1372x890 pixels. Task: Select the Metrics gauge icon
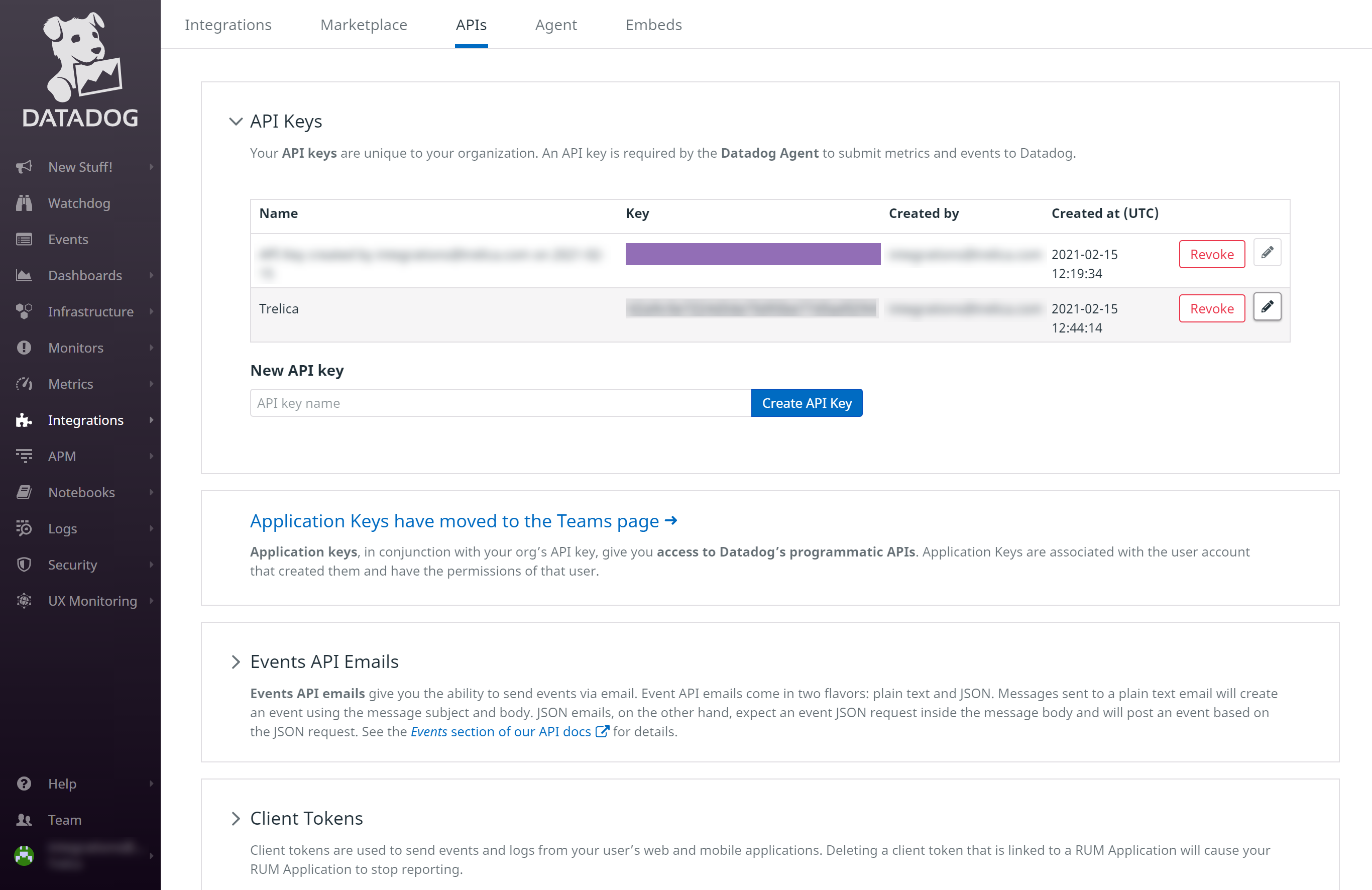pos(24,384)
